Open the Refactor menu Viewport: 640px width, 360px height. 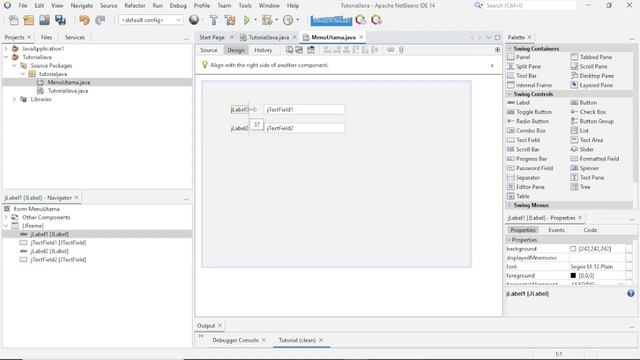135,6
